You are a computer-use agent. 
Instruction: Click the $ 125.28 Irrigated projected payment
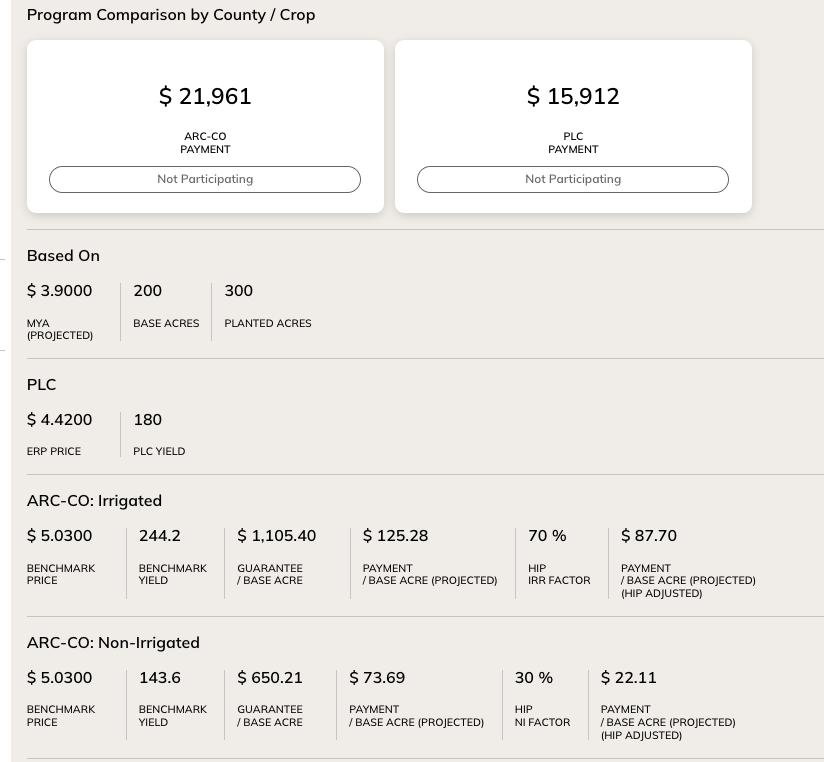pyautogui.click(x=395, y=536)
